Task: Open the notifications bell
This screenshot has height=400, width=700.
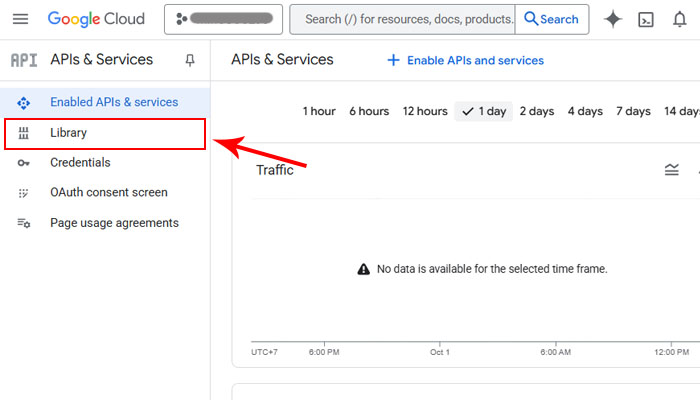Action: (680, 19)
